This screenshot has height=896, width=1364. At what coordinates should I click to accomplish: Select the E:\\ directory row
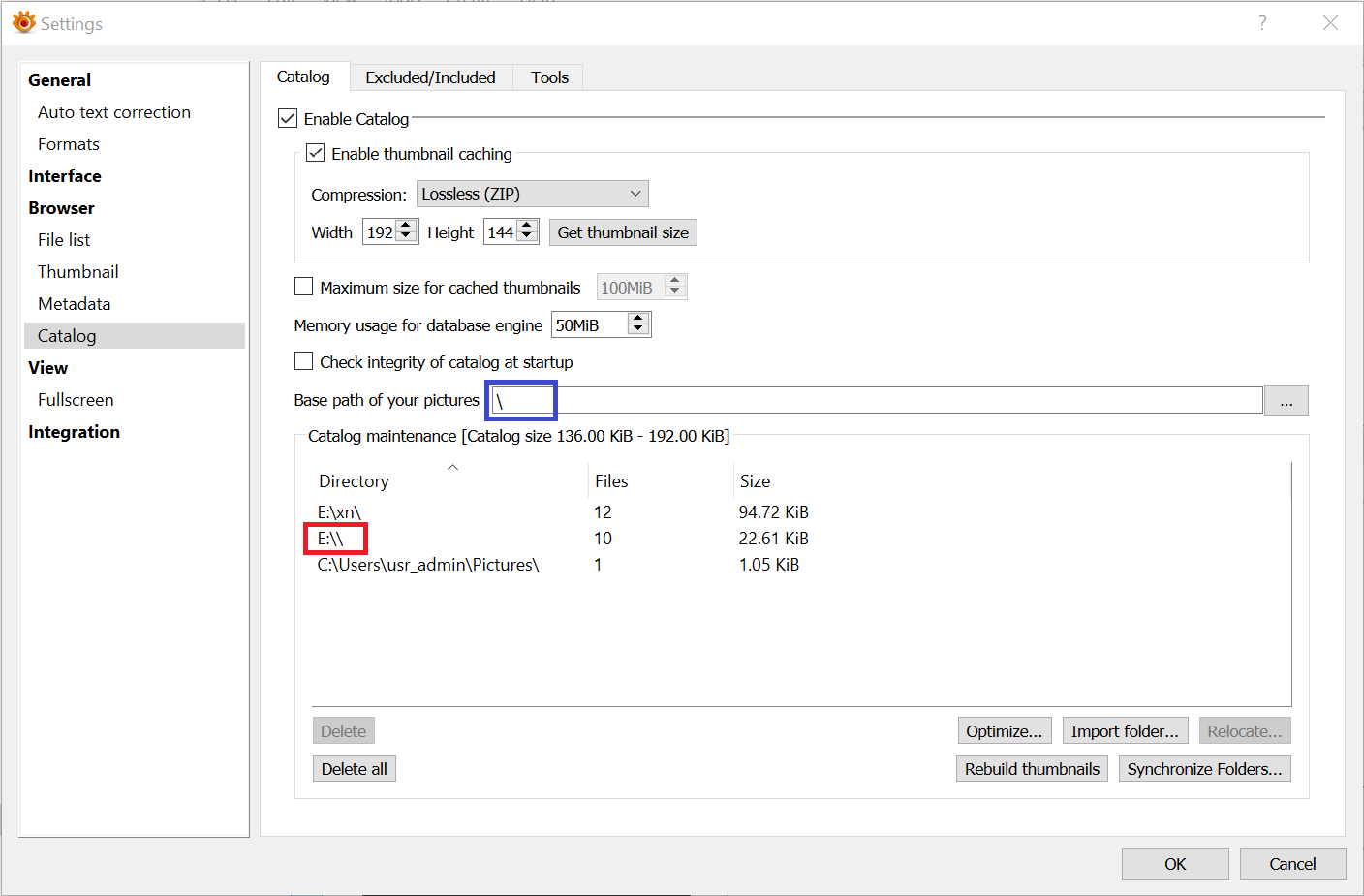click(x=802, y=539)
